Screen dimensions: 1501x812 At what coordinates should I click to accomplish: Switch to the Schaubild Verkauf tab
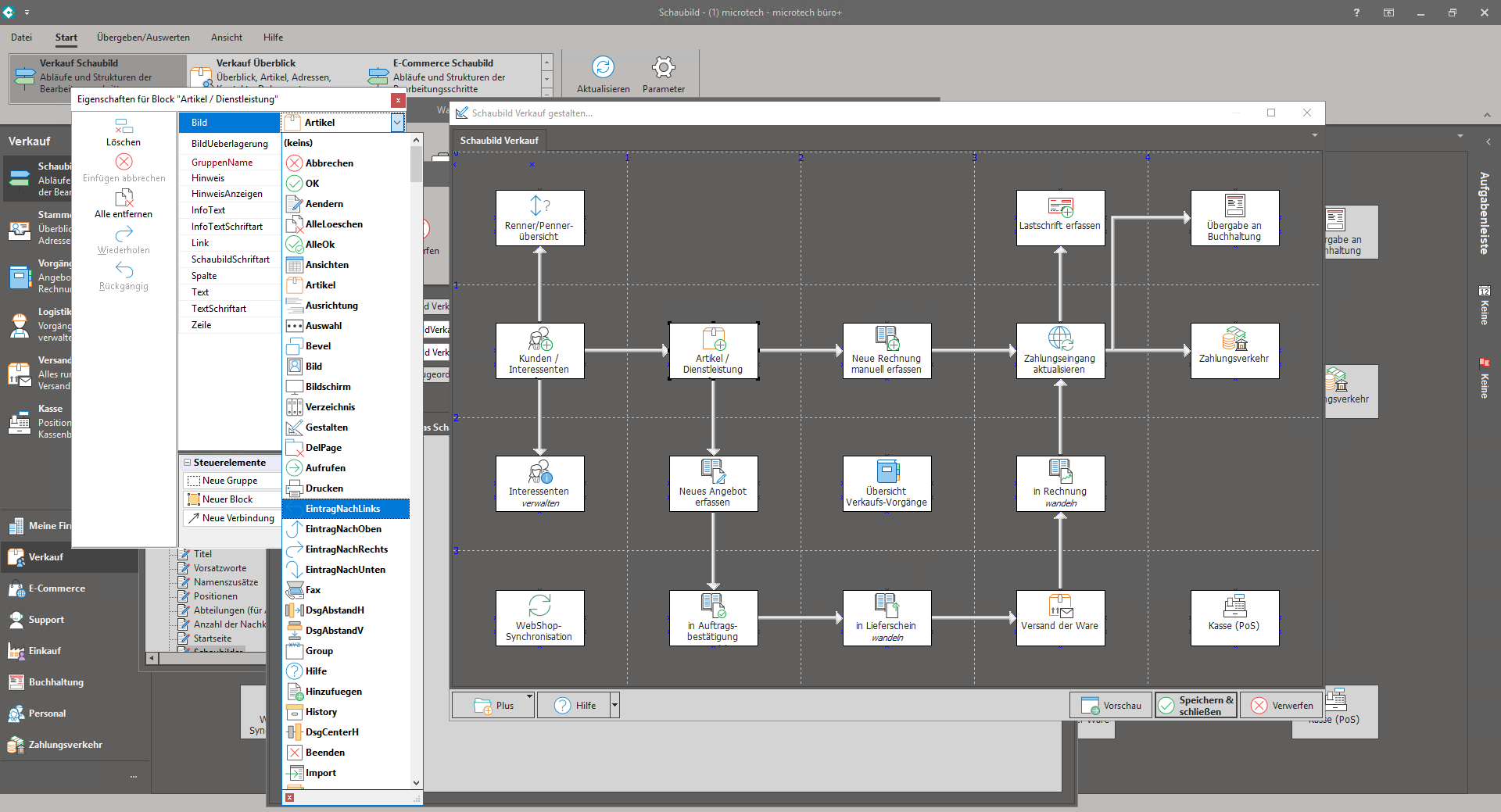tap(499, 141)
